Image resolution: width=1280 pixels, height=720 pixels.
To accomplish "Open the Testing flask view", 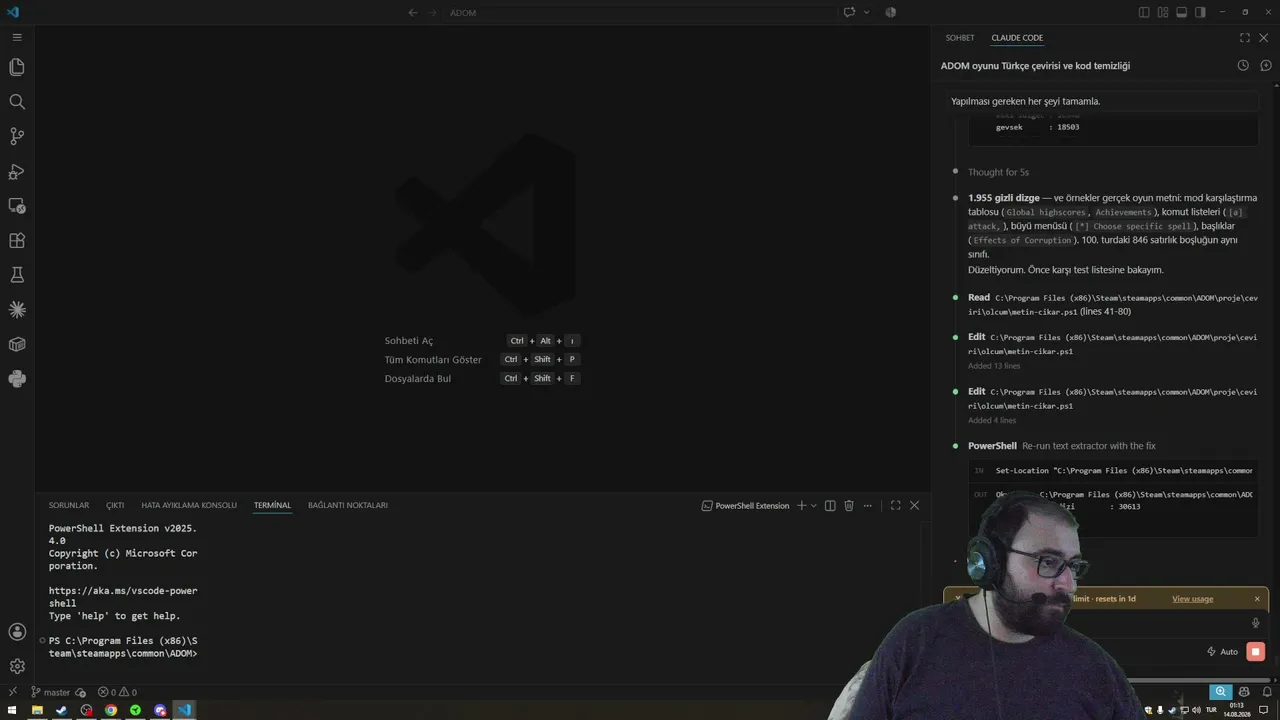I will [17, 275].
